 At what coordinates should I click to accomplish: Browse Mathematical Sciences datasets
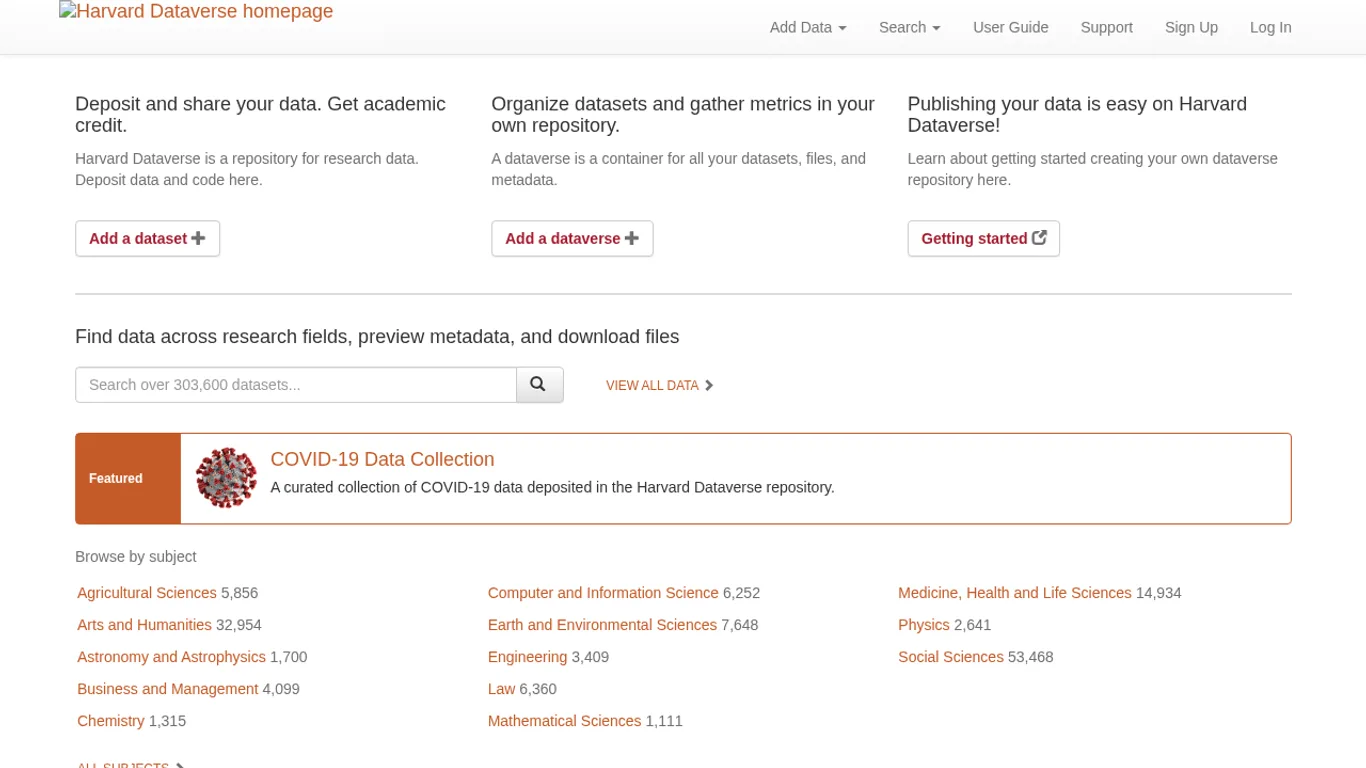click(564, 721)
